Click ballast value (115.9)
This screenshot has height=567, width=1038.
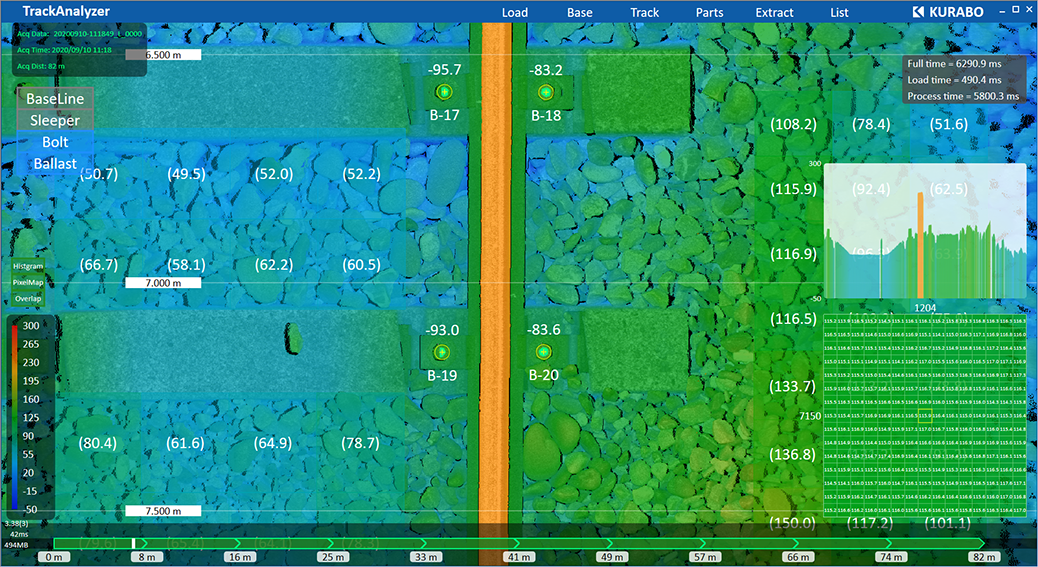pos(793,189)
